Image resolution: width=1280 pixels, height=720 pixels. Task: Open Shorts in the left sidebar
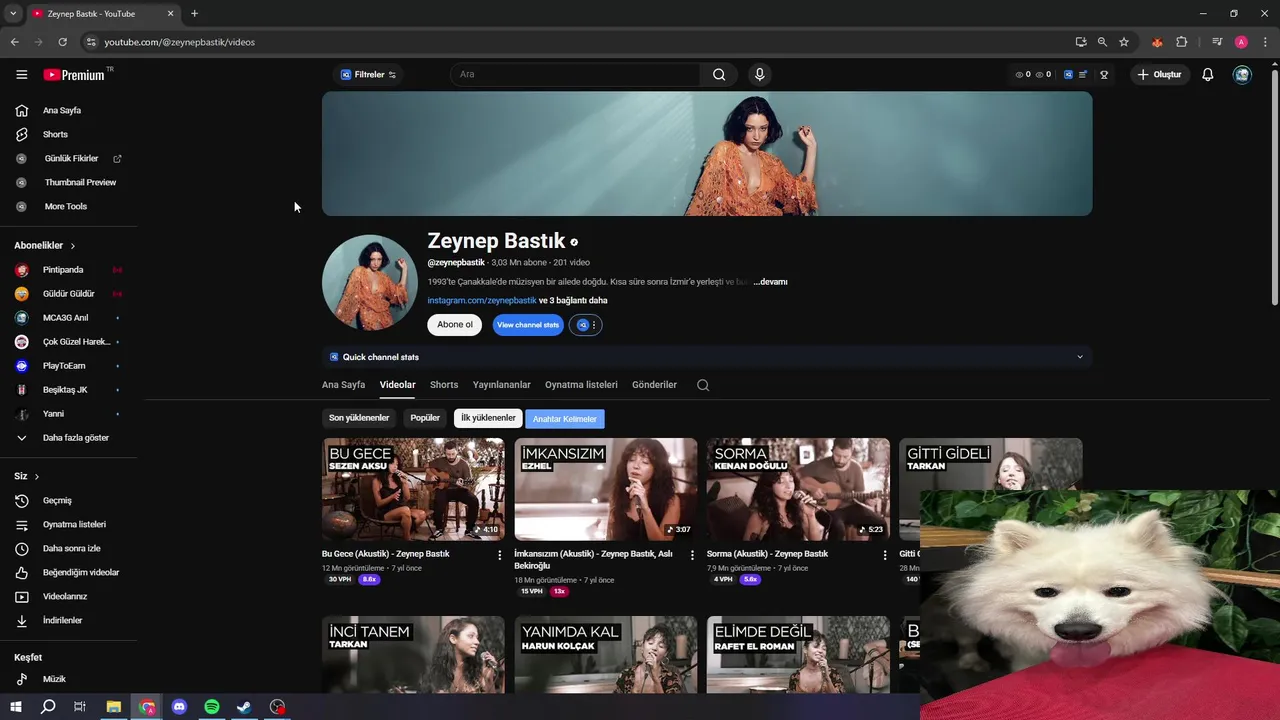(55, 134)
